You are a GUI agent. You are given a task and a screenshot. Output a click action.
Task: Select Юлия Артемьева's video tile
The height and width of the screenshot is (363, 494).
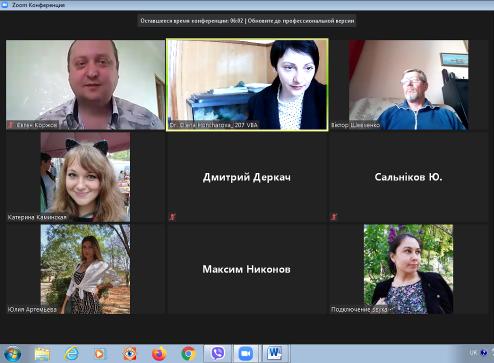[x=85, y=269]
